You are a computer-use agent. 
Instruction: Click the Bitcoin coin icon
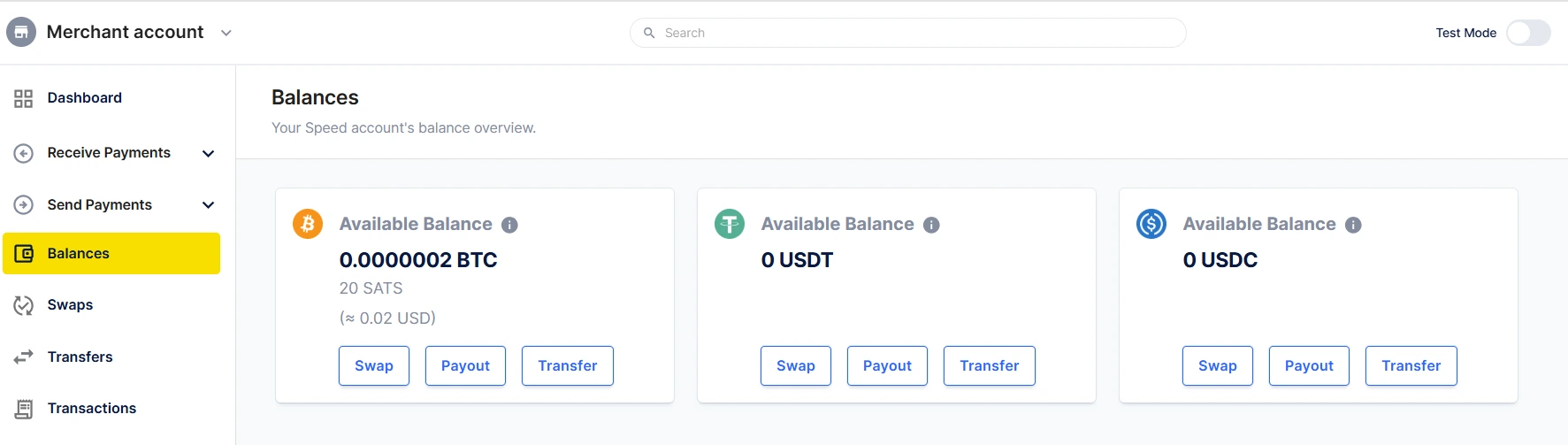(x=308, y=224)
